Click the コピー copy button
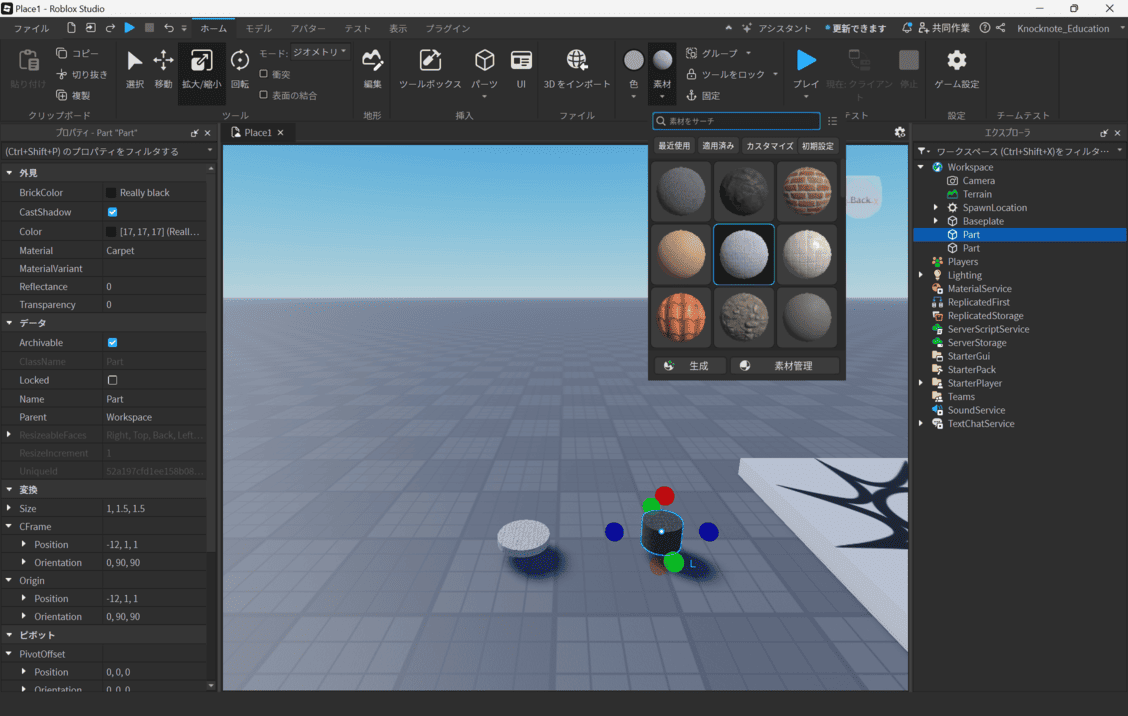Screen dimensions: 1128x716 (78, 53)
